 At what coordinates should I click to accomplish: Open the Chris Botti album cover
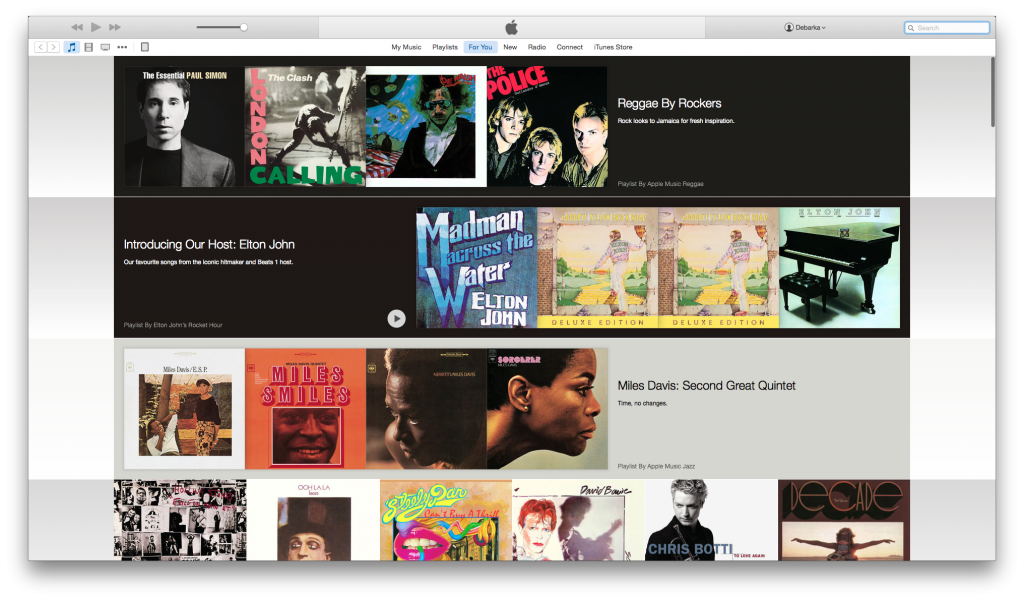click(711, 520)
